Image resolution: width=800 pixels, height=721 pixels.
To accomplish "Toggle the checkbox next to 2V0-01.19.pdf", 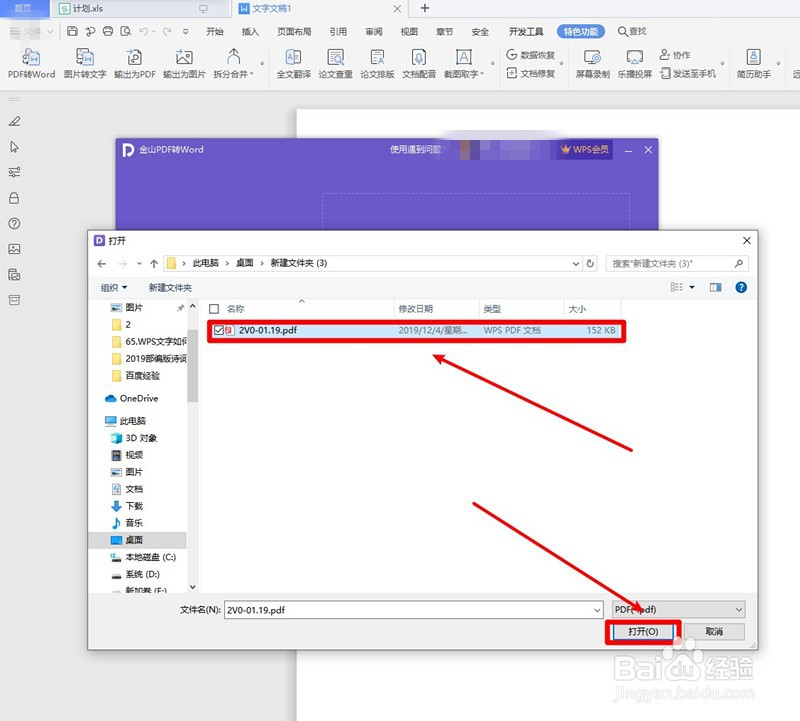I will [219, 330].
